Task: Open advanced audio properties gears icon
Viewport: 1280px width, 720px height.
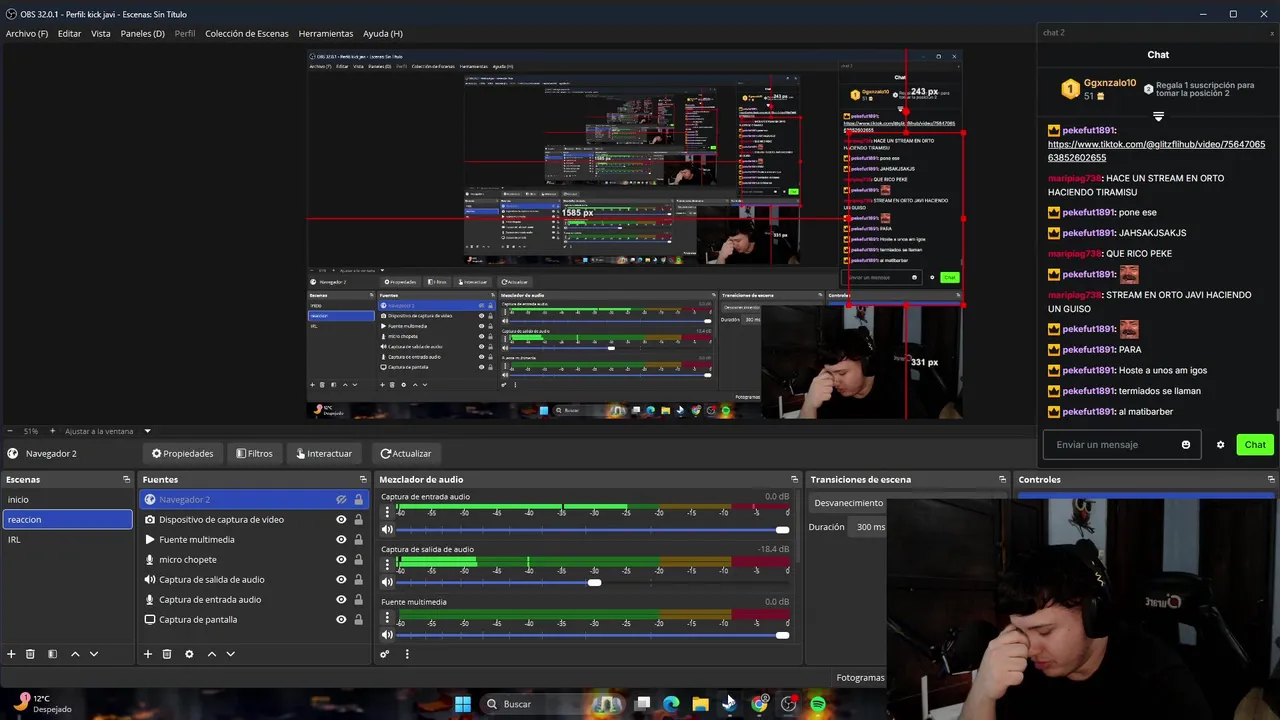Action: [x=384, y=654]
